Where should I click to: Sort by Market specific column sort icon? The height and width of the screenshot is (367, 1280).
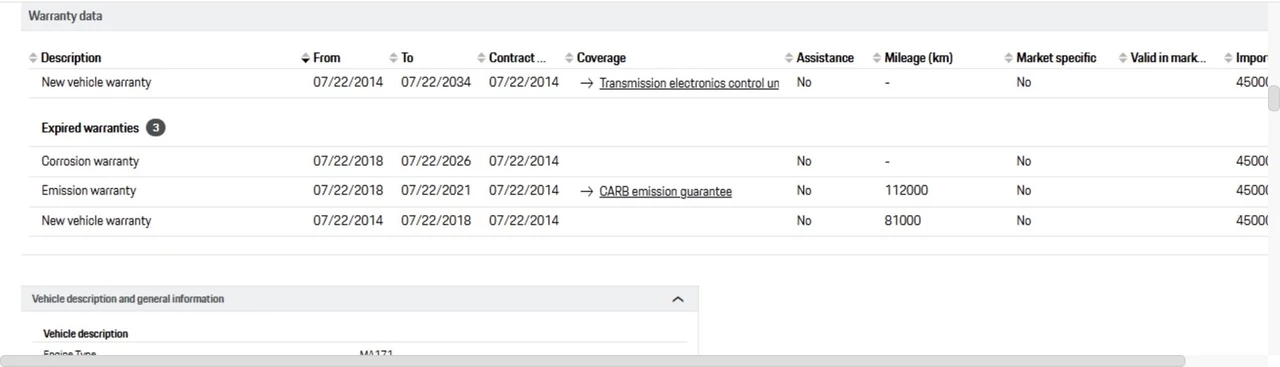coord(1008,58)
